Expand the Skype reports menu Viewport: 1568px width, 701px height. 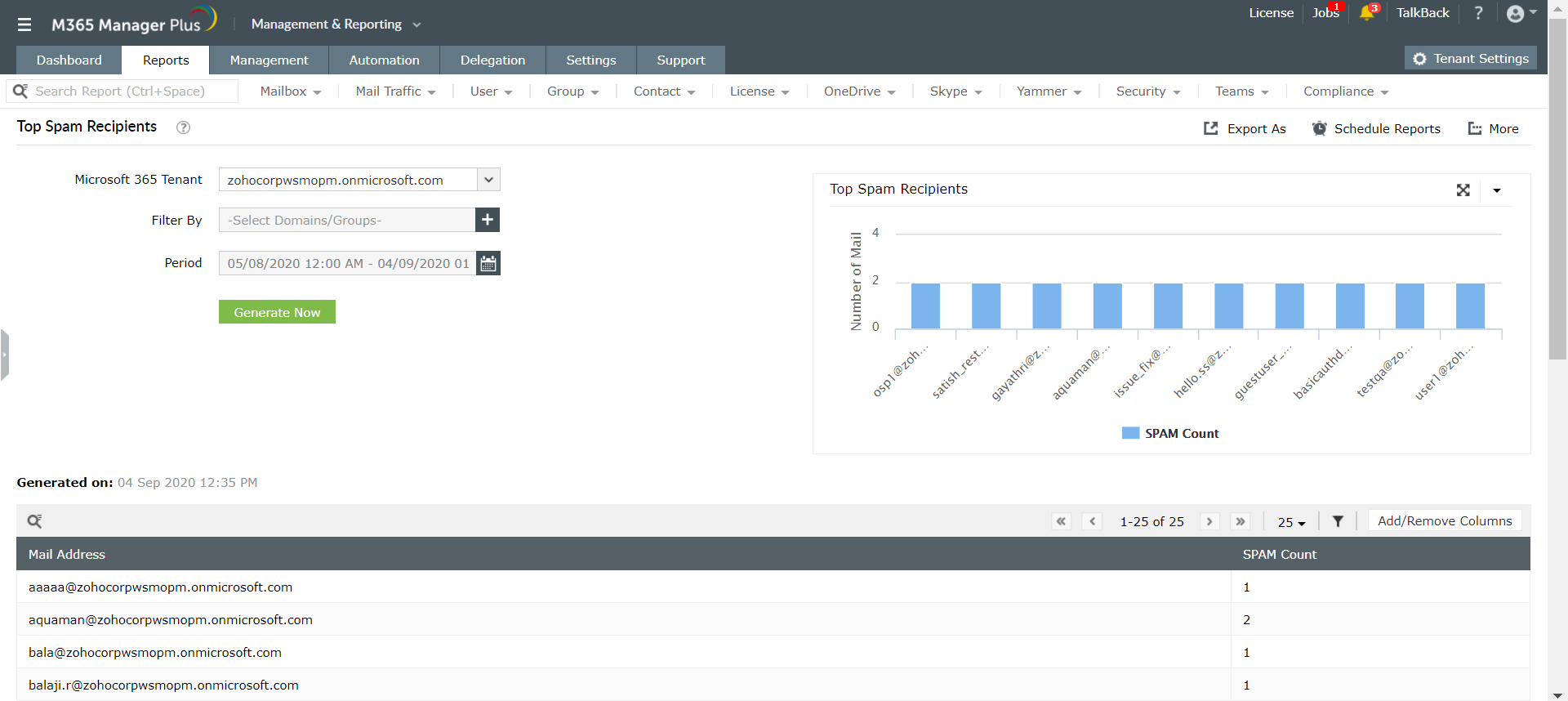coord(955,92)
